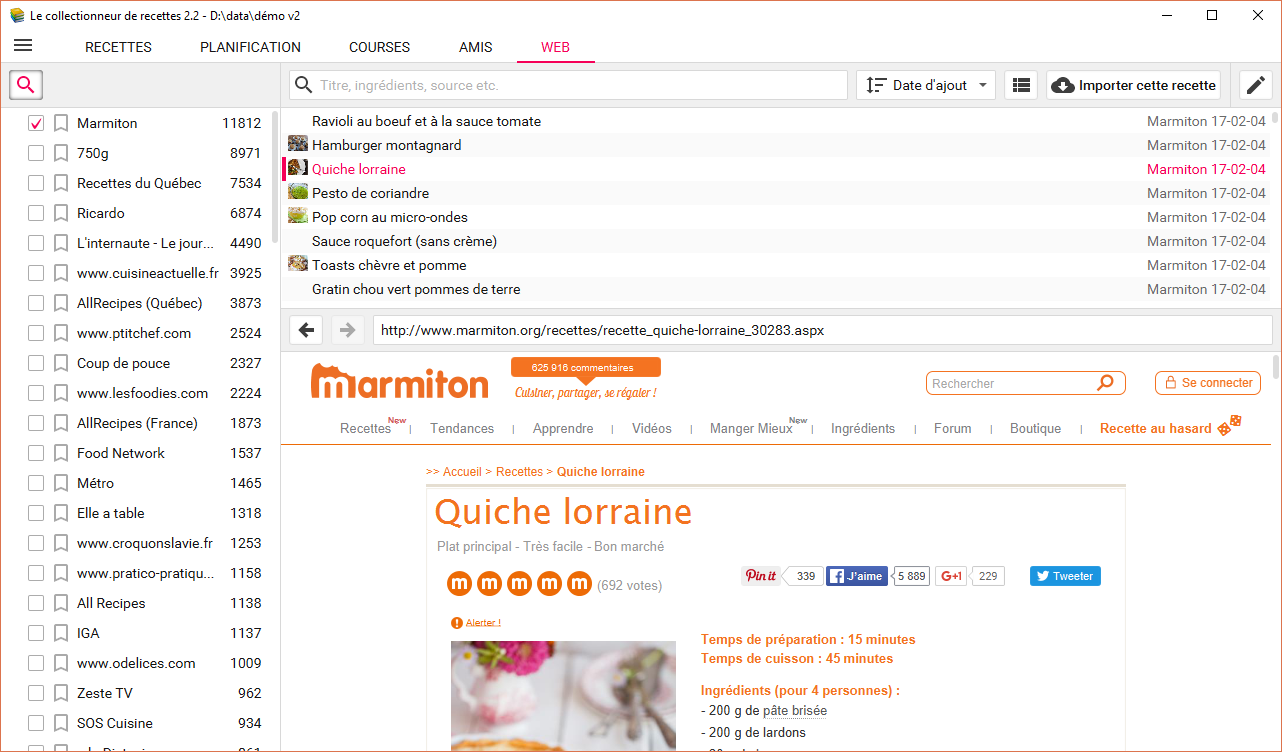Open the list view mode icon
Viewport: 1282px width, 752px height.
pyautogui.click(x=1021, y=85)
